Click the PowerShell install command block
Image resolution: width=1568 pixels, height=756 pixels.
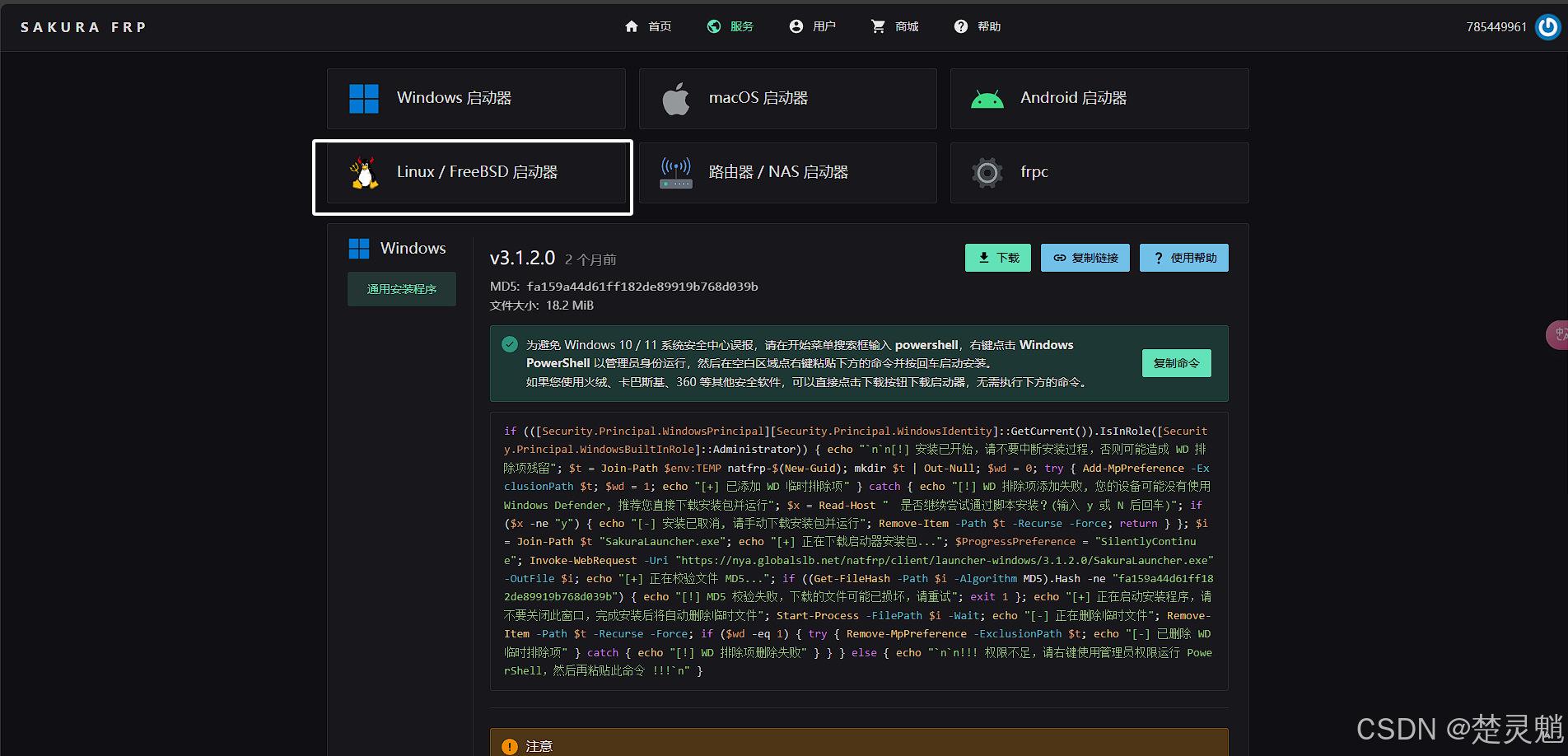point(859,551)
